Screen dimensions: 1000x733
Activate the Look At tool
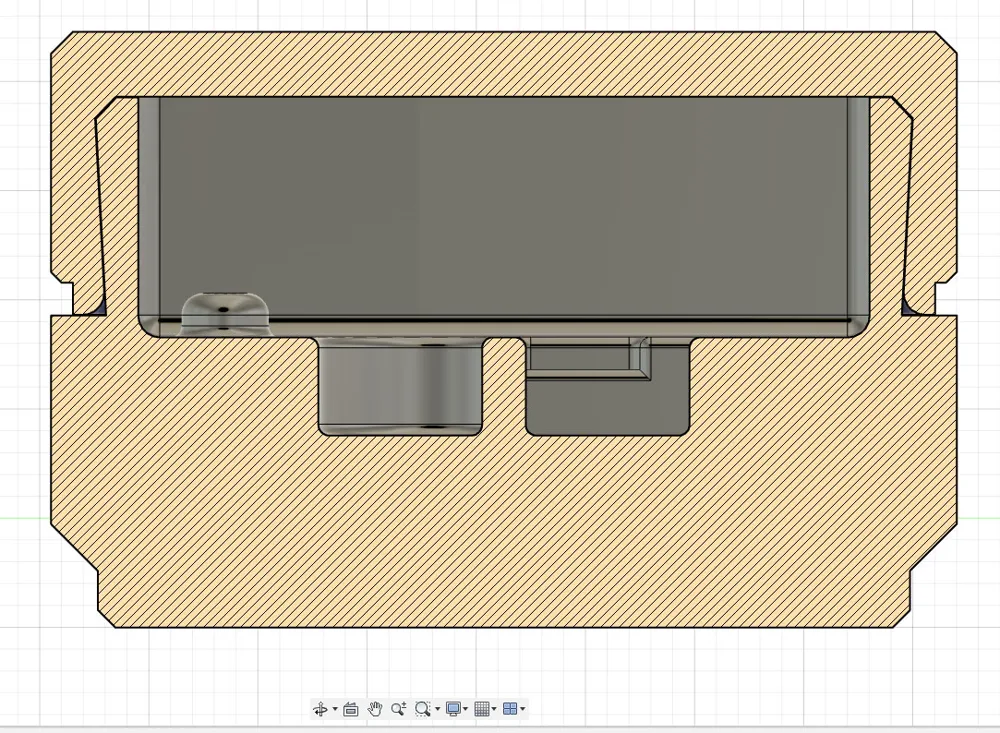[x=350, y=709]
